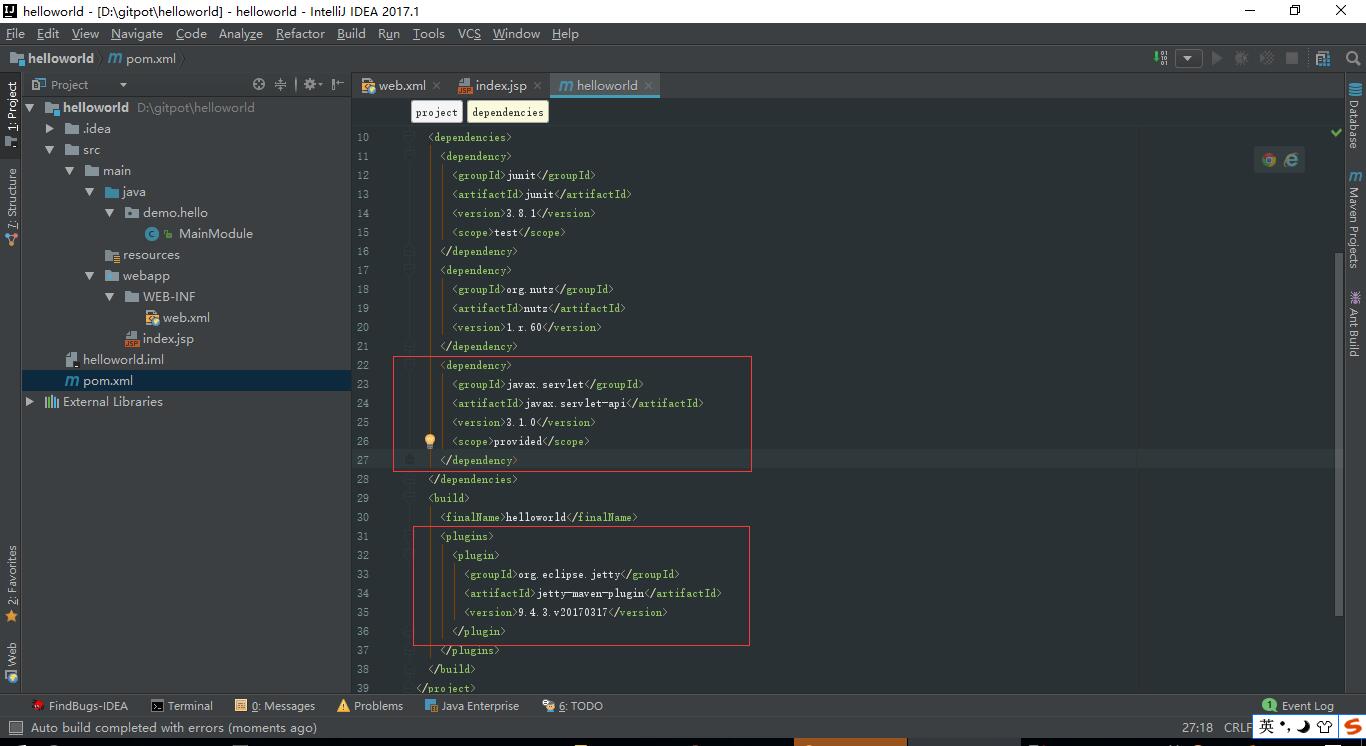The width and height of the screenshot is (1366, 746).
Task: Toggle the Database side tool window
Action: 1354,117
